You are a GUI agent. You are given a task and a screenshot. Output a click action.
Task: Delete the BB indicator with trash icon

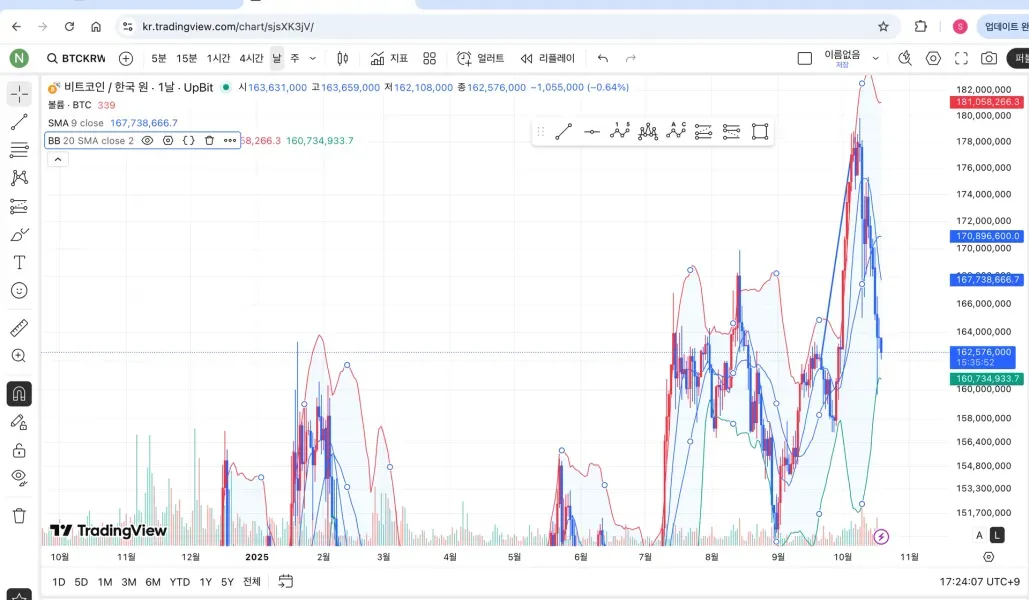point(209,141)
